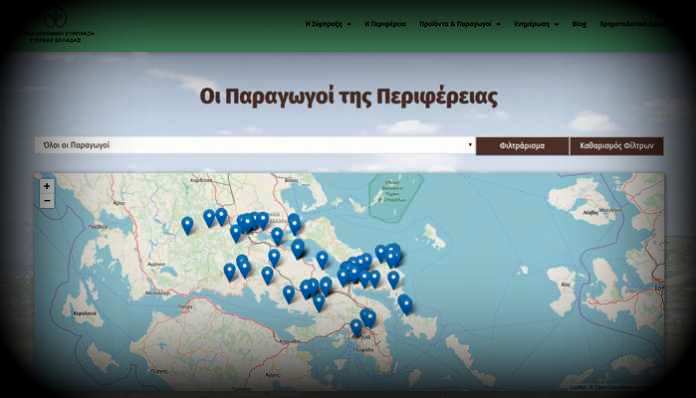Open the 'Όλοι οι Παραγωγοί' producers dropdown
Viewport: 696px width, 398px height.
pyautogui.click(x=255, y=145)
